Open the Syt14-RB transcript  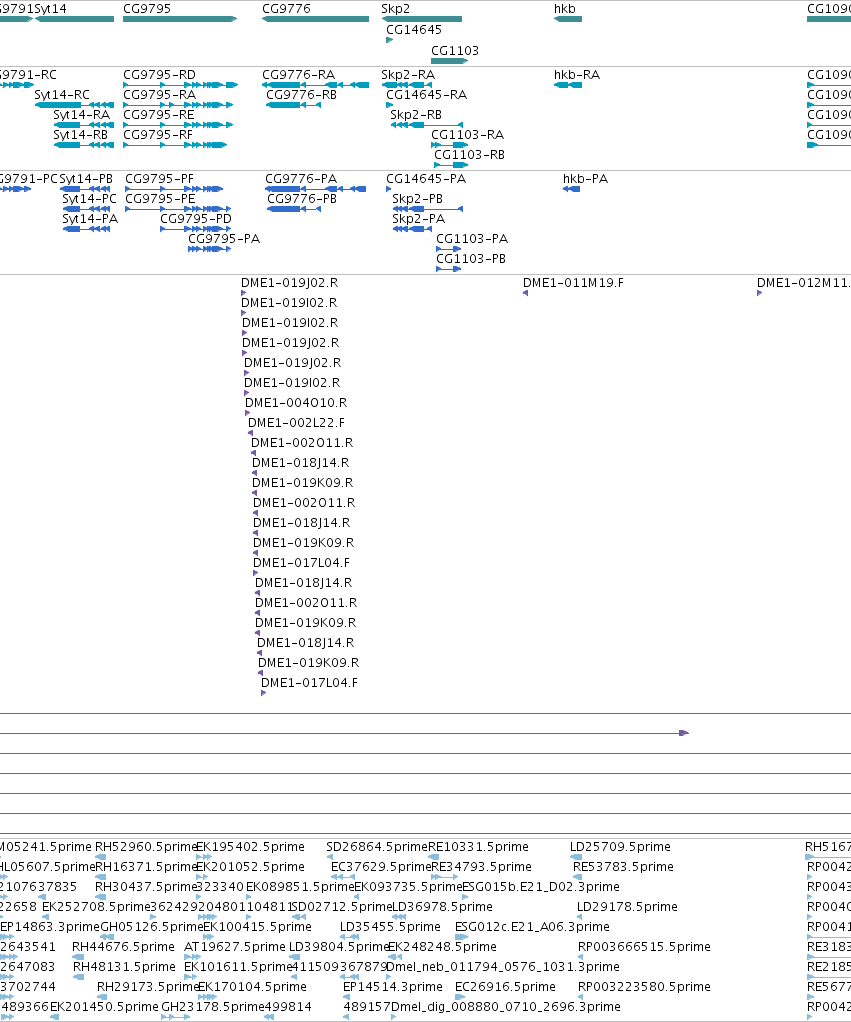tap(83, 145)
